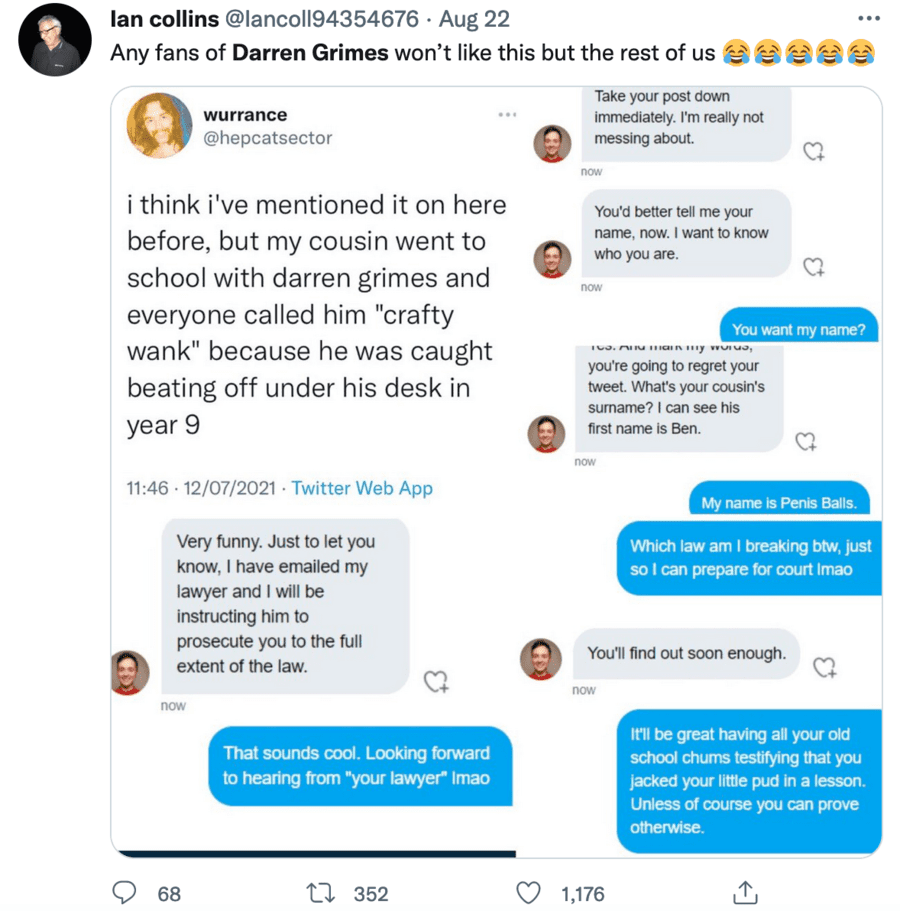Viewport: 900px width, 911px height.
Task: Click the bold Darren Grimes text
Action: (310, 52)
